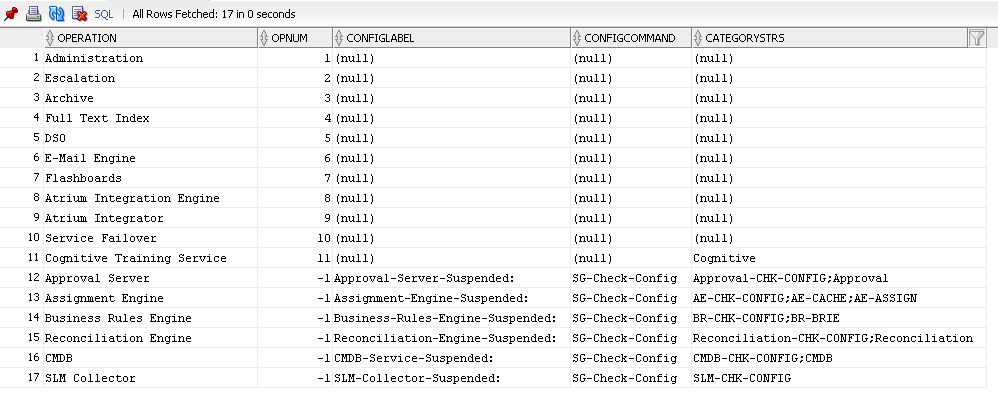Click the CMDB-Service-Suspended: label cell
Screen dimensions: 998x397
point(451,358)
